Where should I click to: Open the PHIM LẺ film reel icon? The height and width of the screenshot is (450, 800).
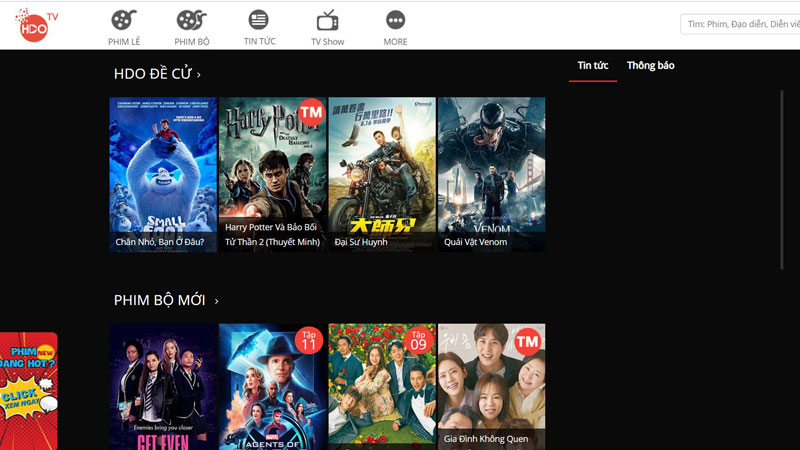tap(124, 20)
